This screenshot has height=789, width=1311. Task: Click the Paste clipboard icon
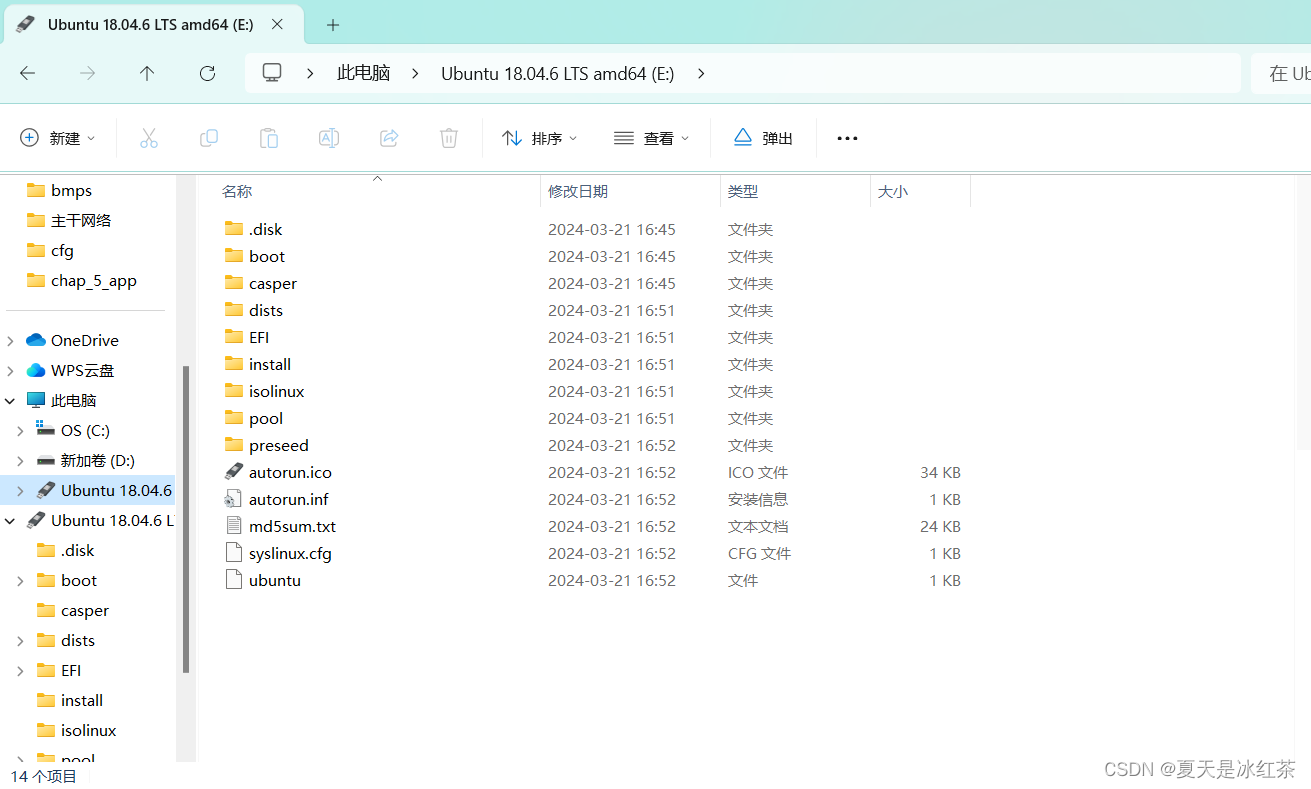pyautogui.click(x=269, y=138)
